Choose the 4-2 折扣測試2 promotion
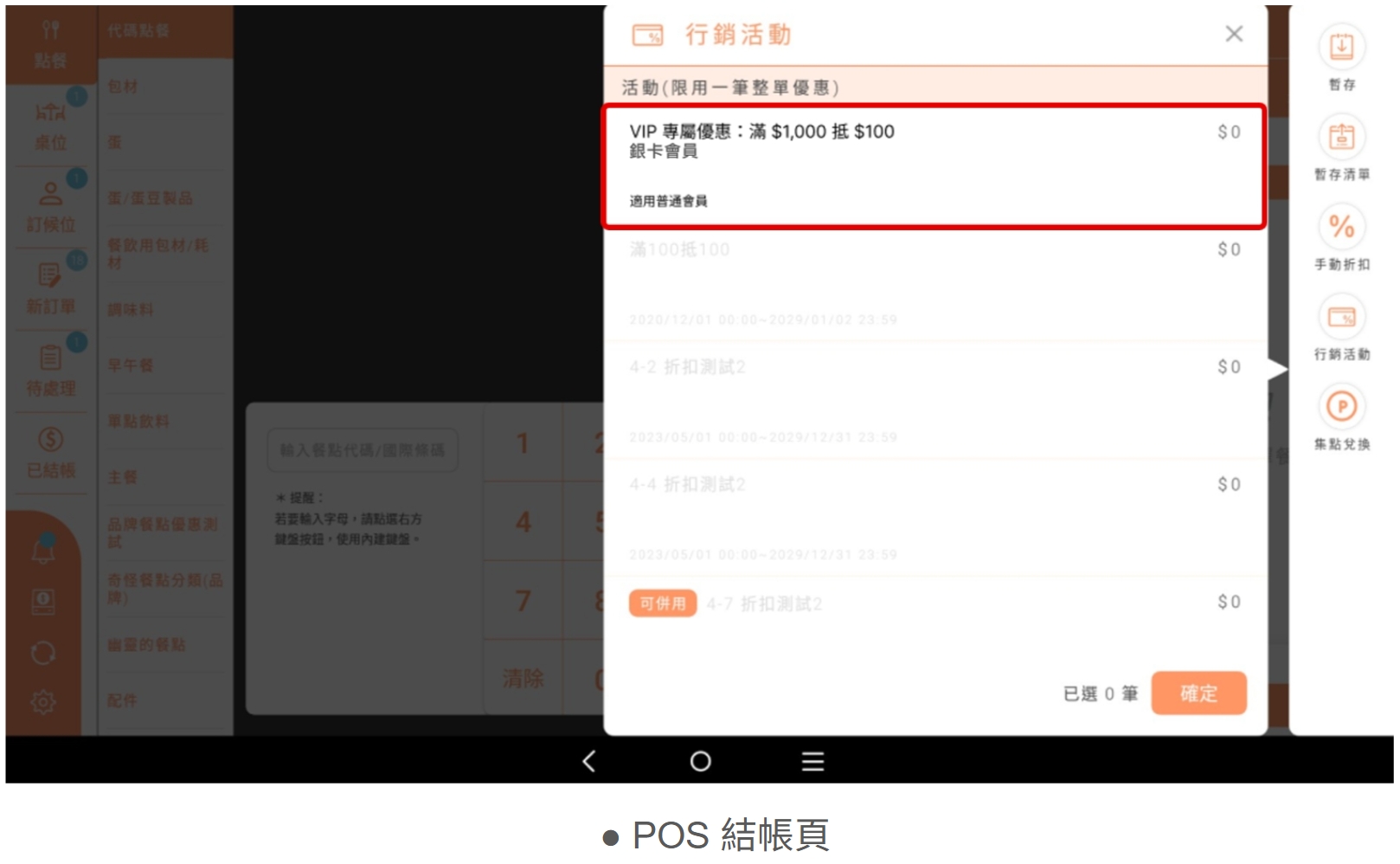This screenshot has width=1400, height=864. (x=934, y=400)
